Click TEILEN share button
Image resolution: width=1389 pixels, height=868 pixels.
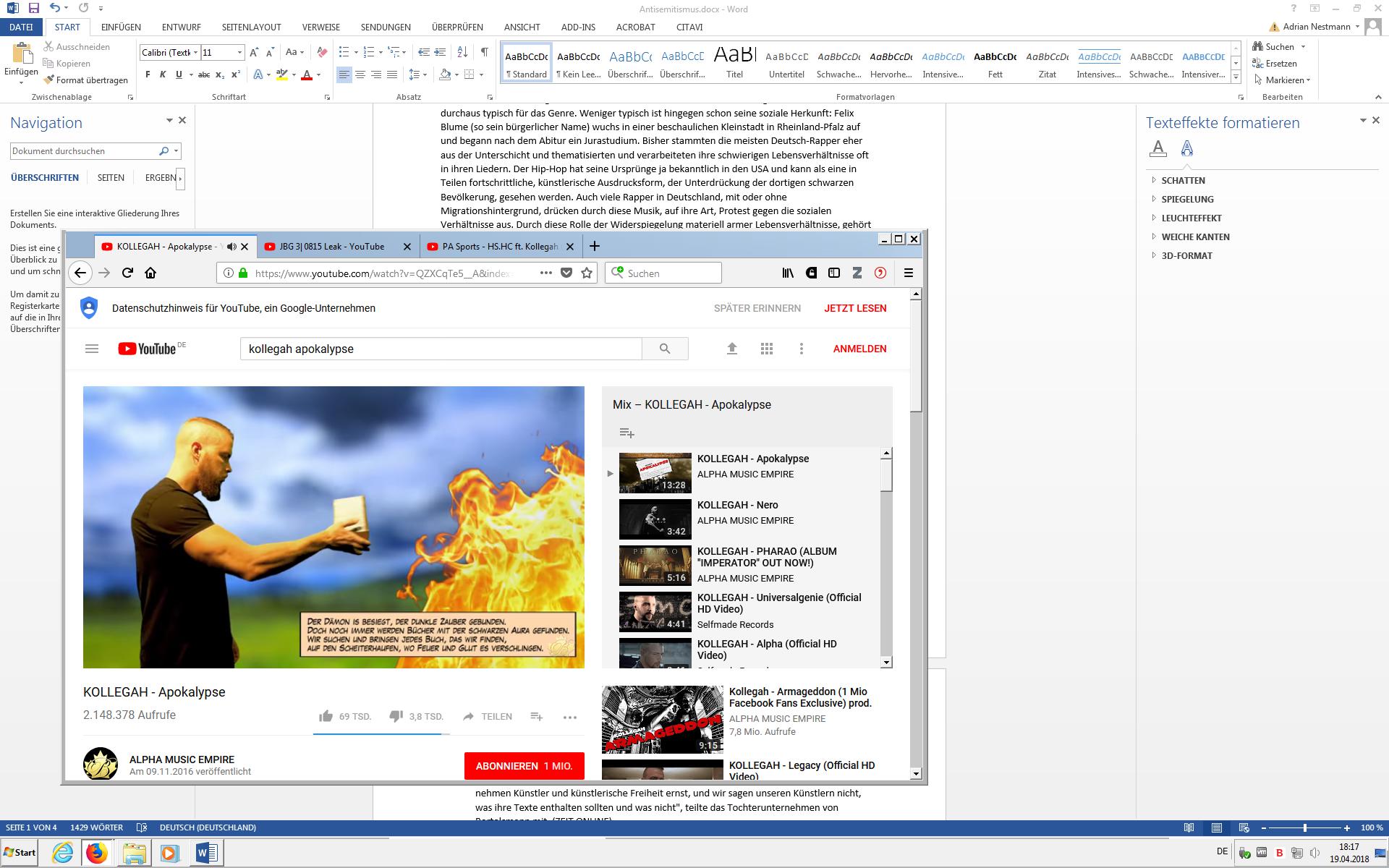pos(488,716)
